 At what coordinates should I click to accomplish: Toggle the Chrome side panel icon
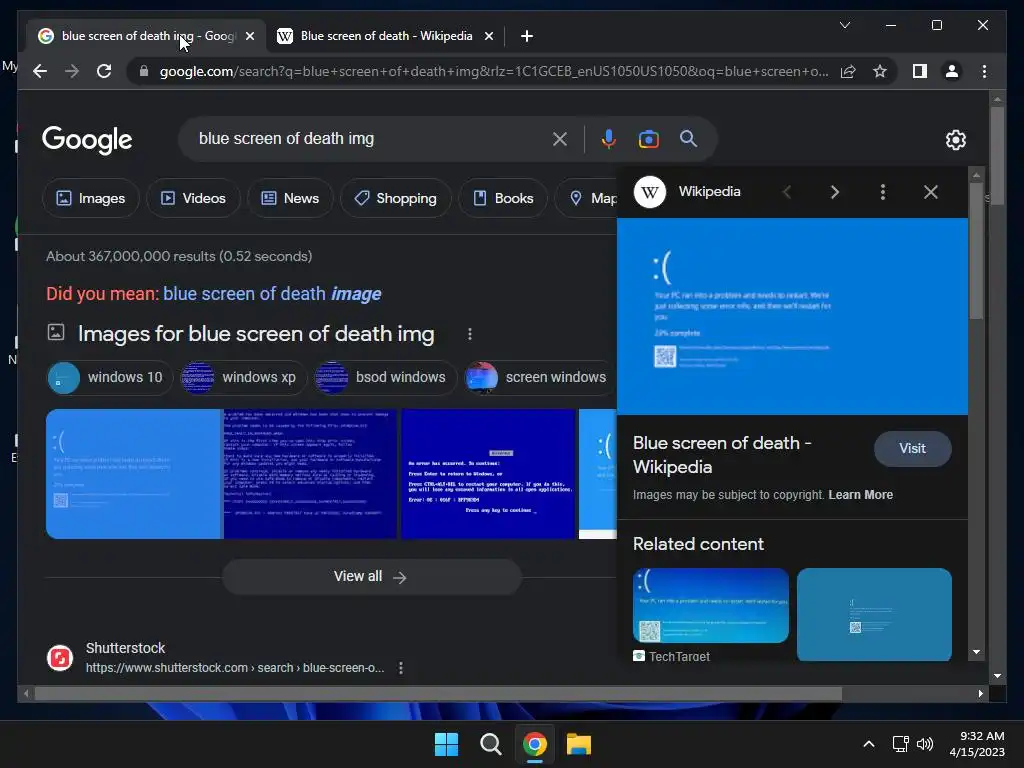click(920, 71)
